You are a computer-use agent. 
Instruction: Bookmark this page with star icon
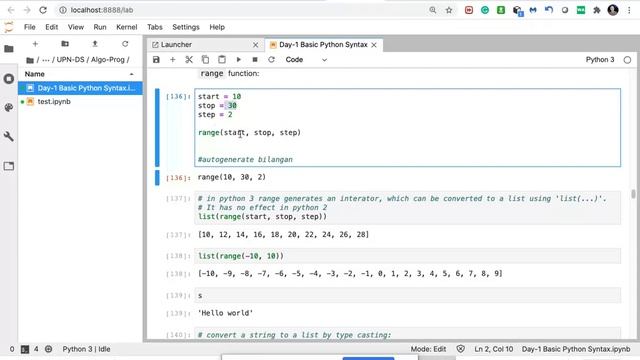449,10
